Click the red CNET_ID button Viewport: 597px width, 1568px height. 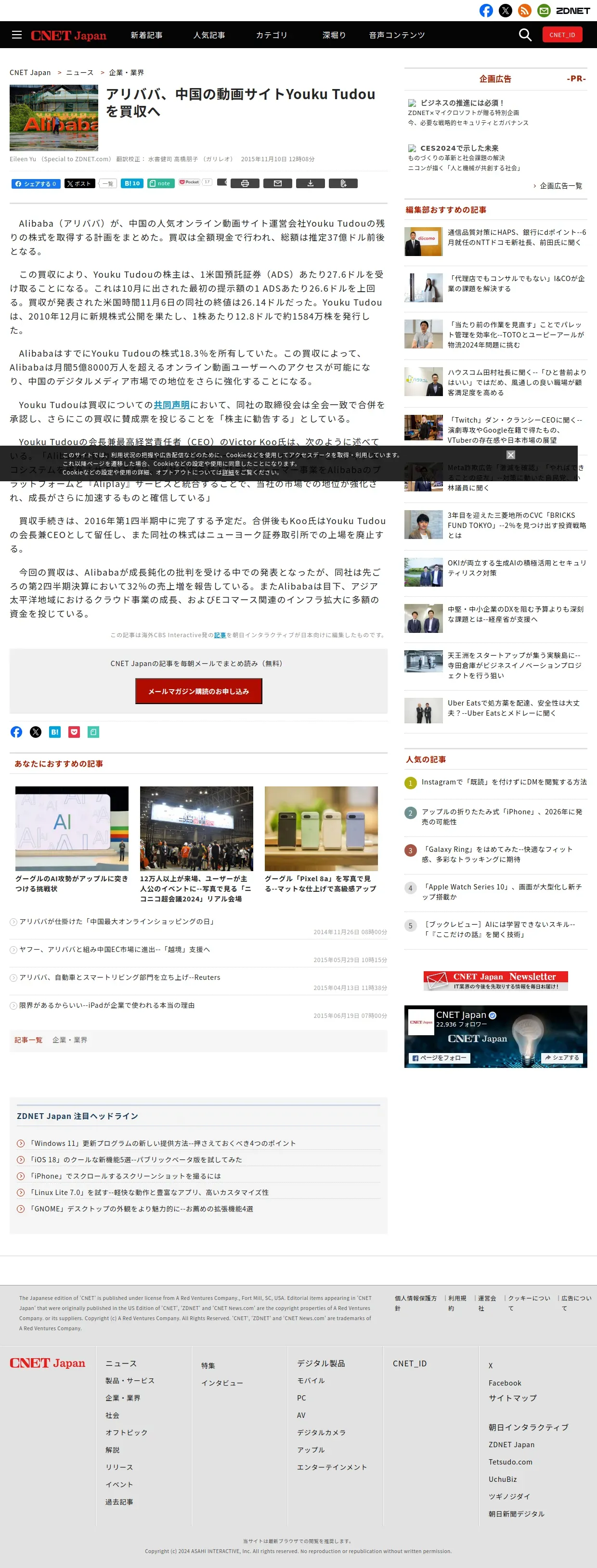562,35
